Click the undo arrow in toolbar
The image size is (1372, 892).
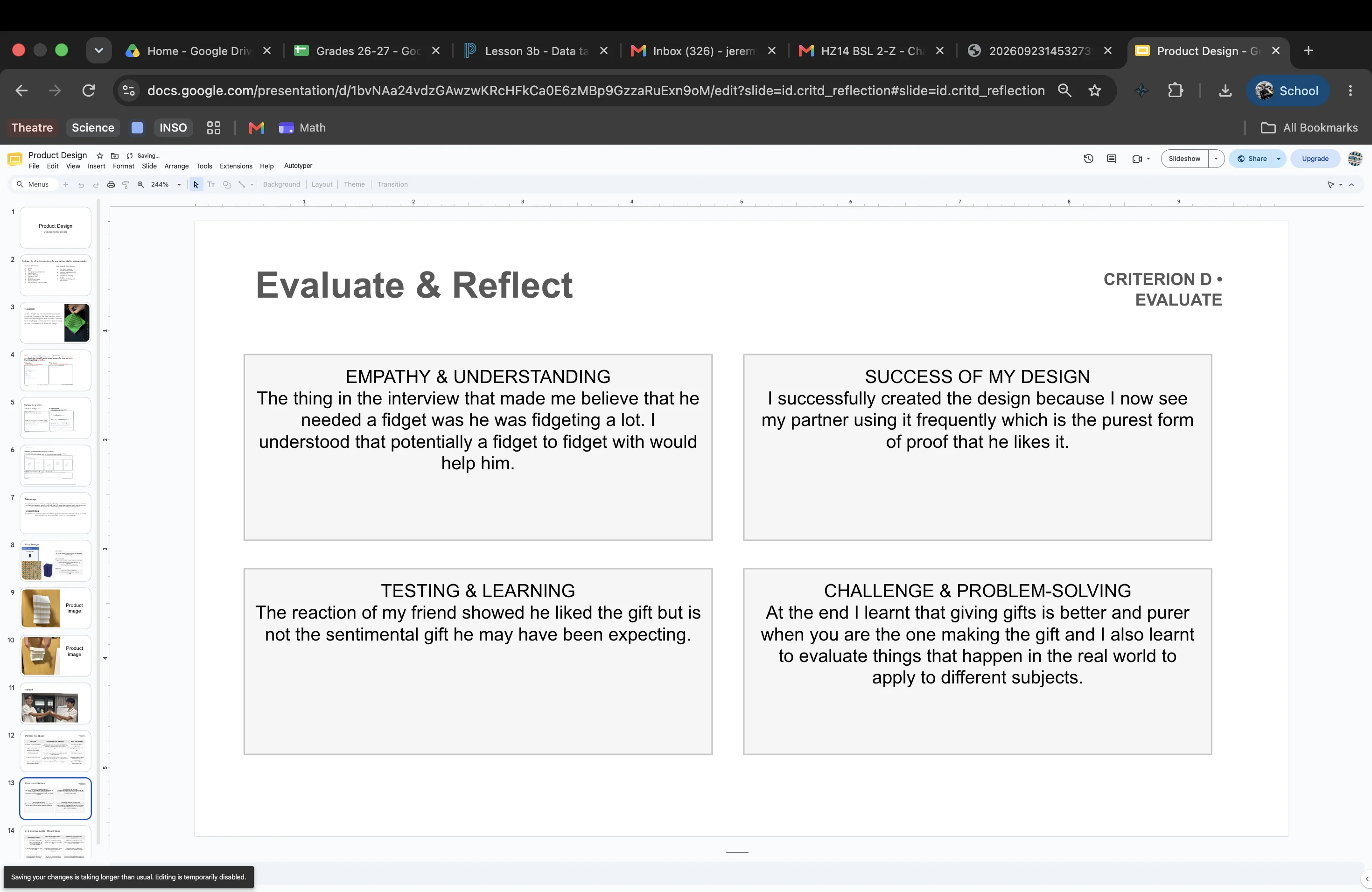(81, 184)
